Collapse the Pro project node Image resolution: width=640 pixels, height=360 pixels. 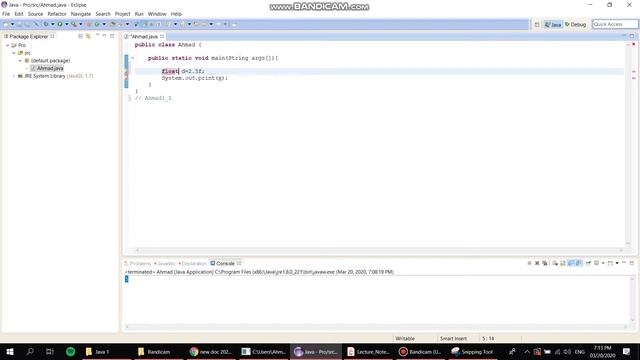click(7, 45)
